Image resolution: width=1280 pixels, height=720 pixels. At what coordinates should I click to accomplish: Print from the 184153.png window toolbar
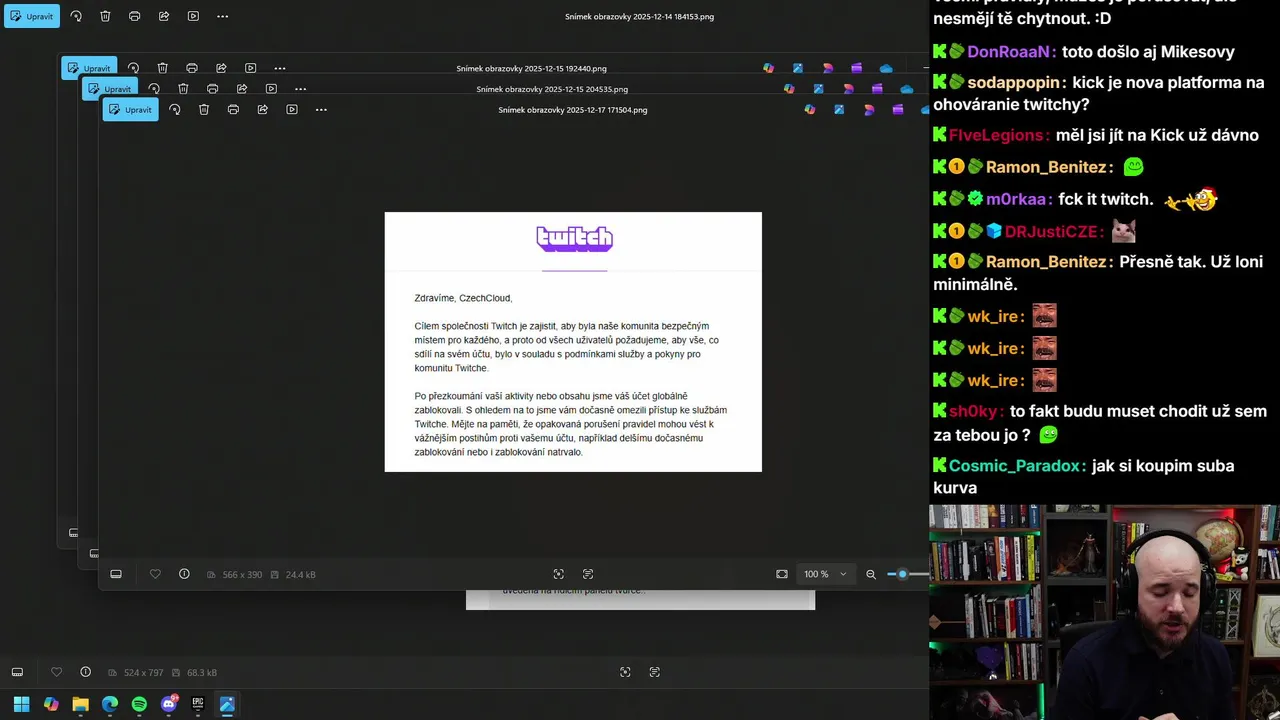pos(135,16)
